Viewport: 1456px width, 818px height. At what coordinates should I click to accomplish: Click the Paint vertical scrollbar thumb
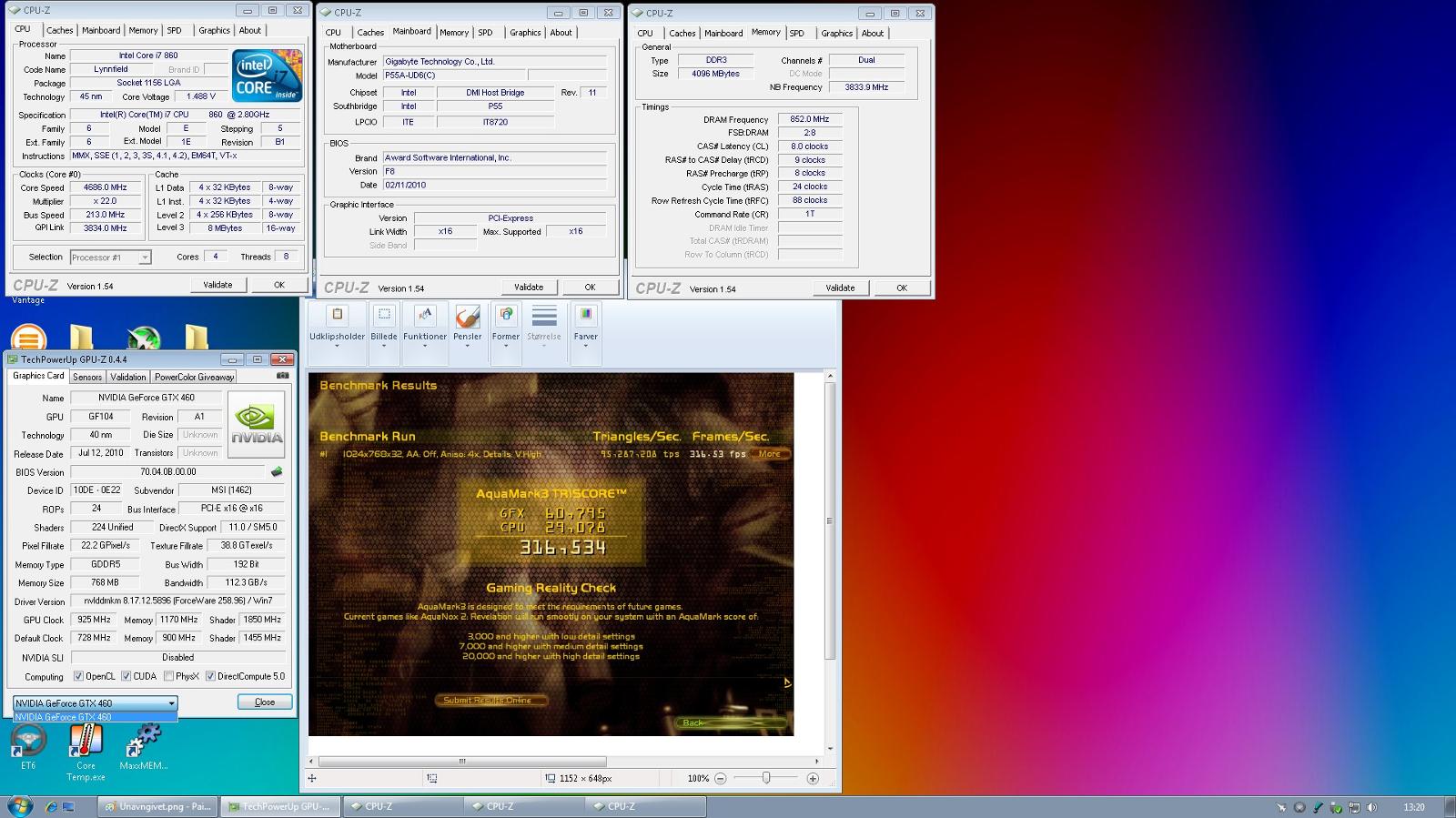(x=829, y=520)
